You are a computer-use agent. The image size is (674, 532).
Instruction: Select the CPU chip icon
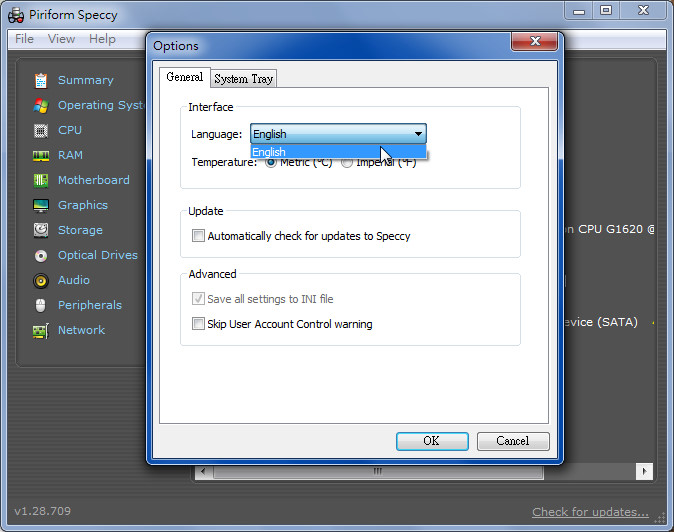pyautogui.click(x=41, y=130)
